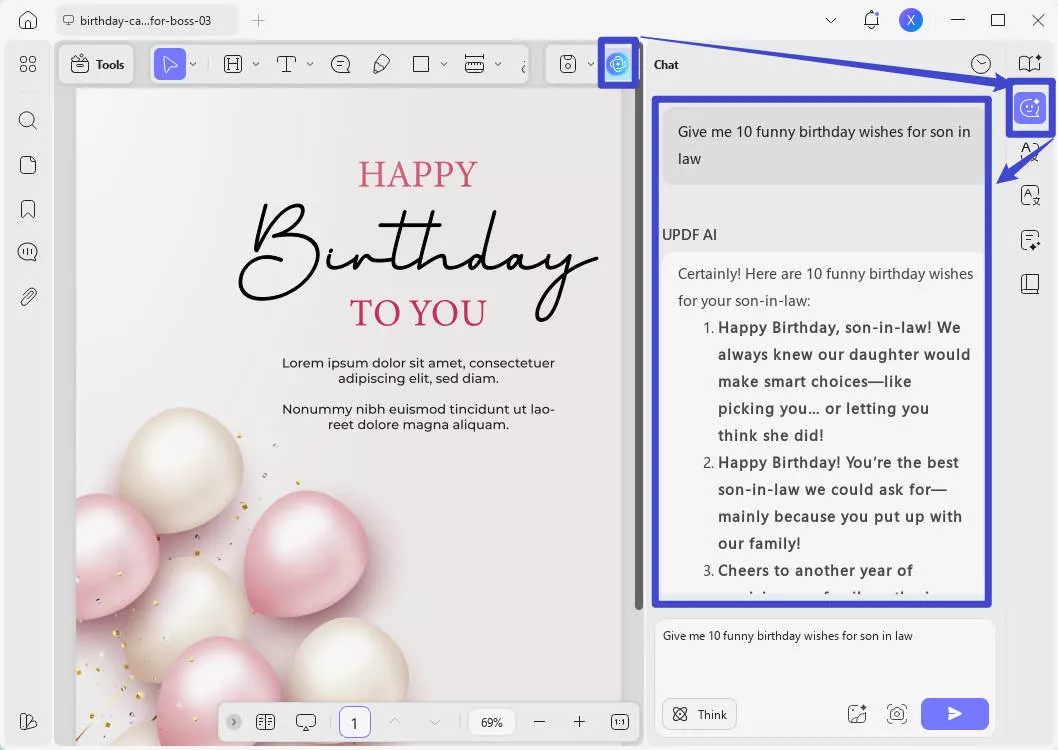The height and width of the screenshot is (750, 1058).
Task: Click the 'Chat' panel title
Action: click(x=666, y=65)
